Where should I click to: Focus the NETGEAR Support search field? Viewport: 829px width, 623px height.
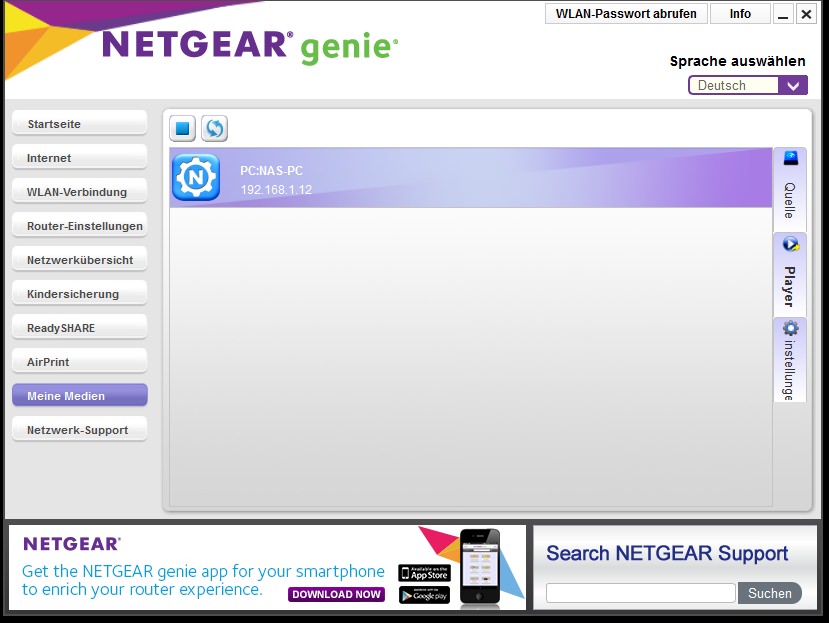coord(640,593)
